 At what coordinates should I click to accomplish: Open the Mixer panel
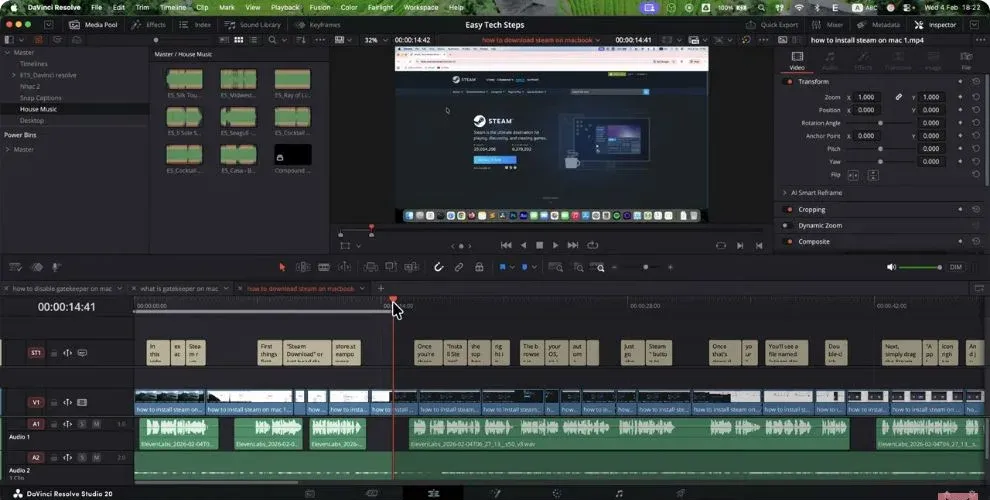(827, 25)
